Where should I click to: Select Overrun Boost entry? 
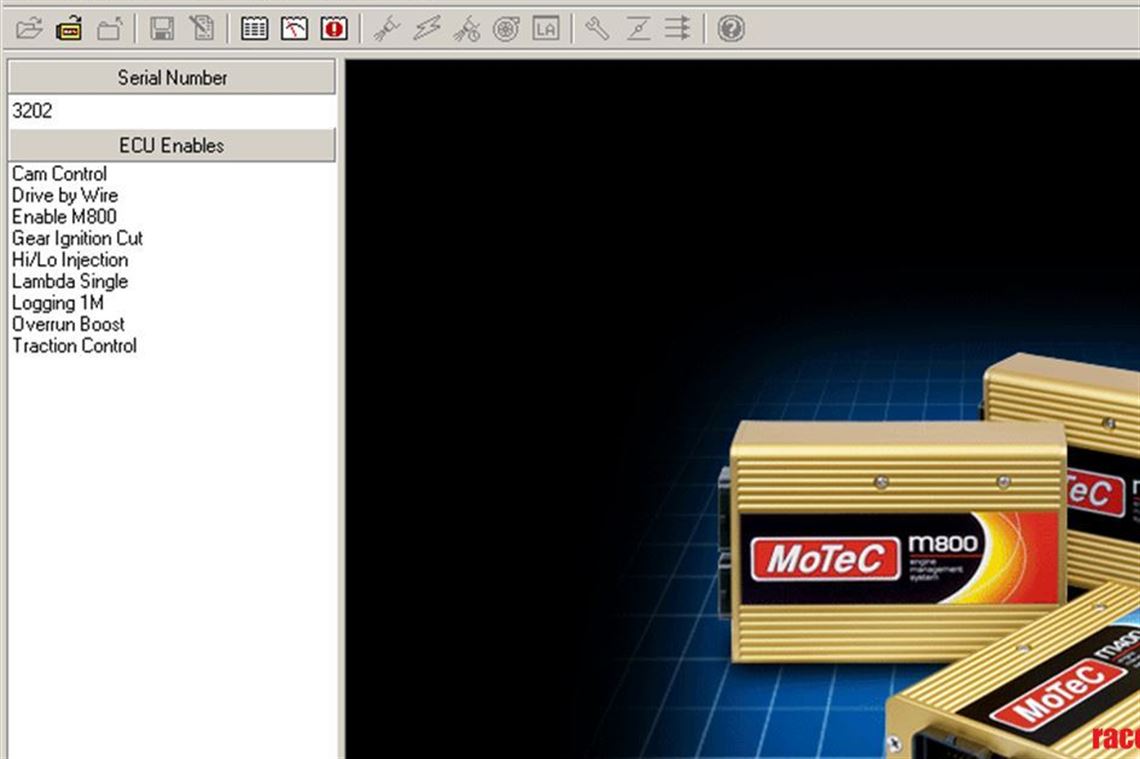pos(68,324)
